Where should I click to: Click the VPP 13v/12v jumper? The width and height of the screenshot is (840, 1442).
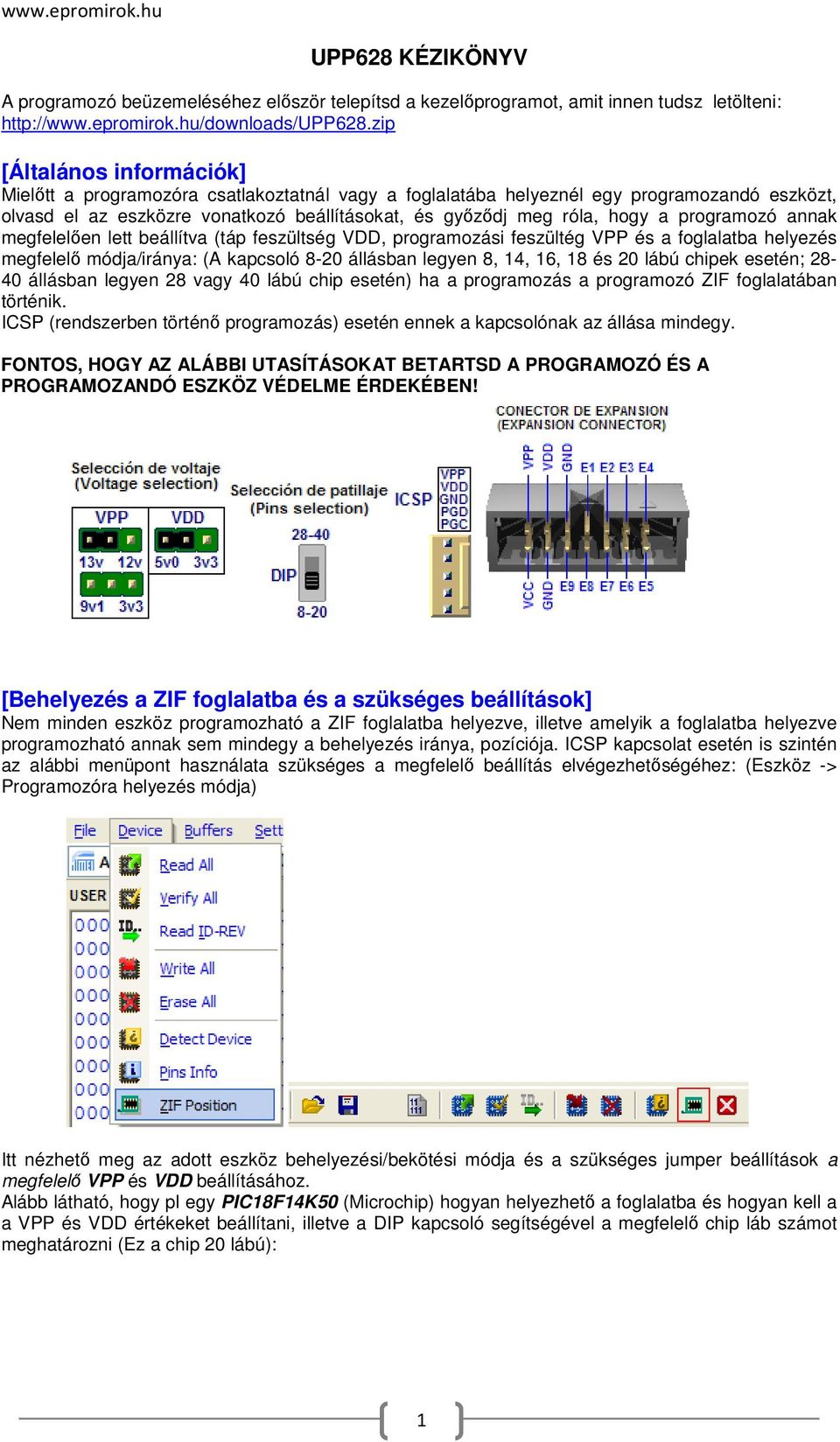[x=110, y=540]
